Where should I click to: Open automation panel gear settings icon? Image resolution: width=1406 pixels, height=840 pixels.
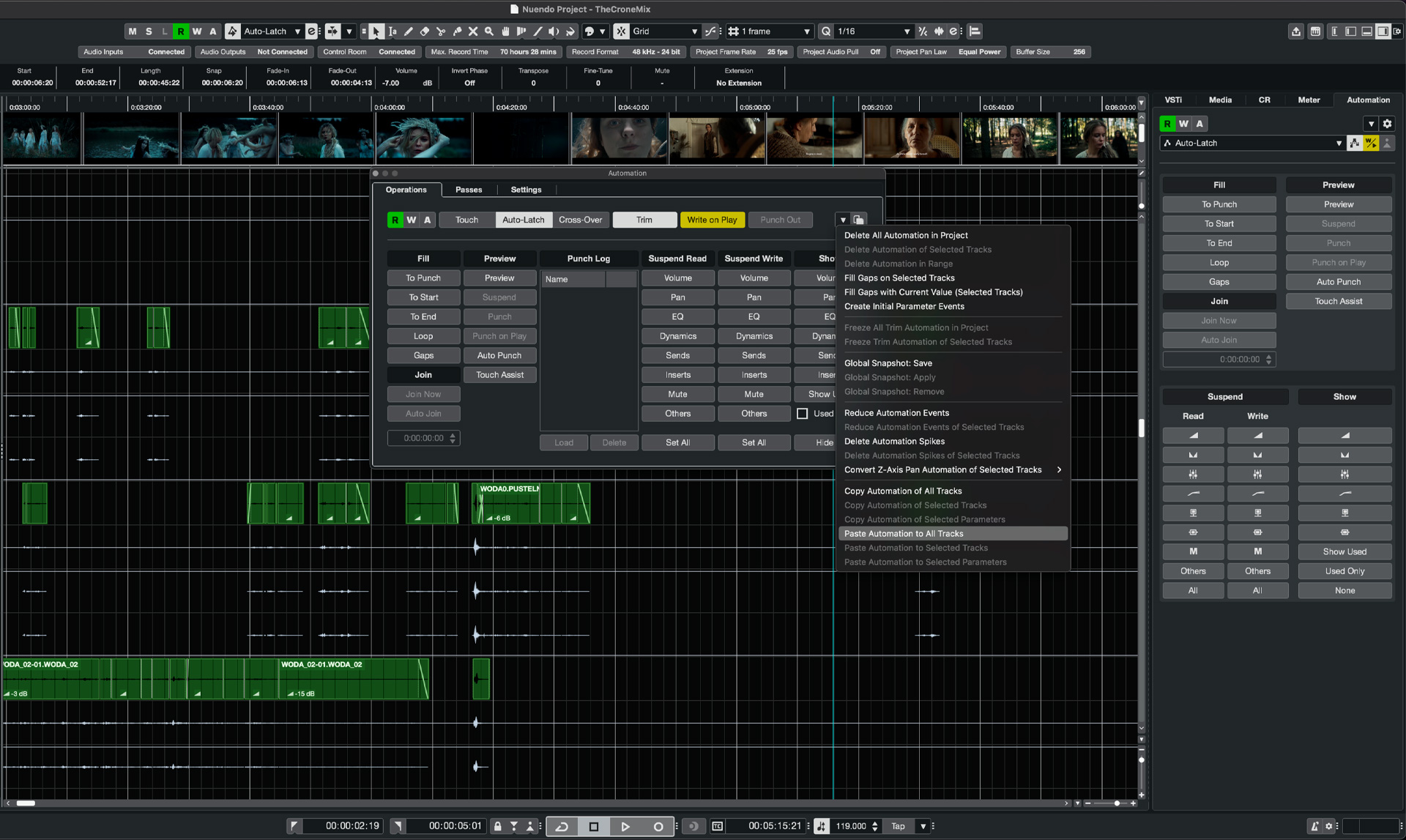click(x=1387, y=124)
